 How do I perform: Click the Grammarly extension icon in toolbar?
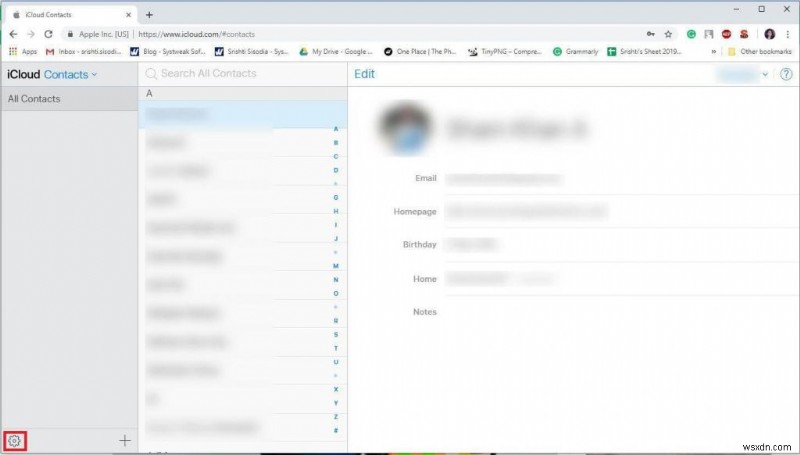[691, 34]
